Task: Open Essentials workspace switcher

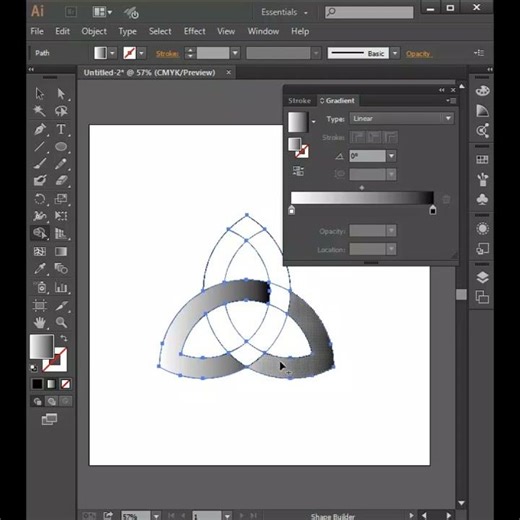Action: [x=284, y=12]
